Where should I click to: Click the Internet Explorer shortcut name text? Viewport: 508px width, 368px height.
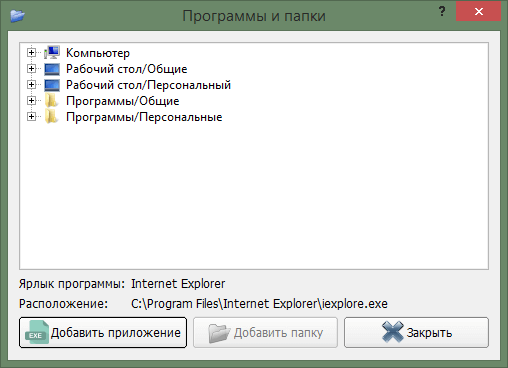178,284
